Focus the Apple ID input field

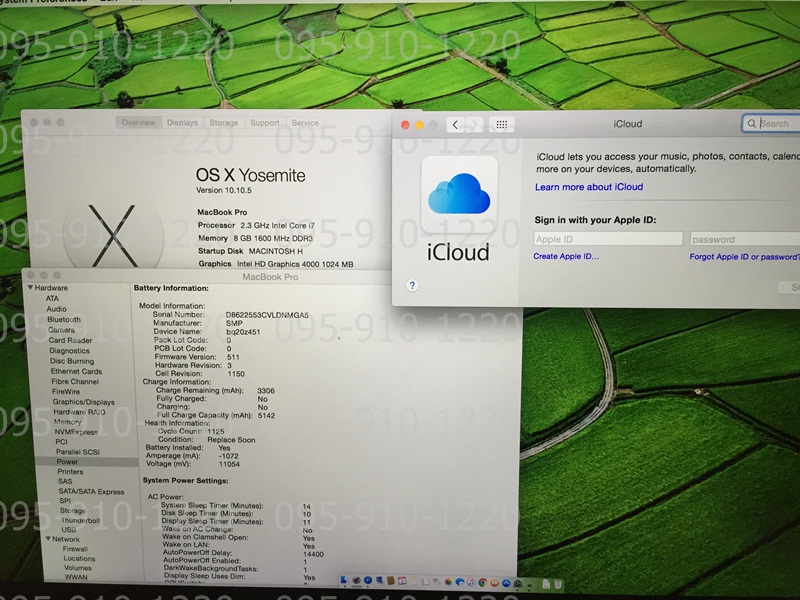click(608, 239)
